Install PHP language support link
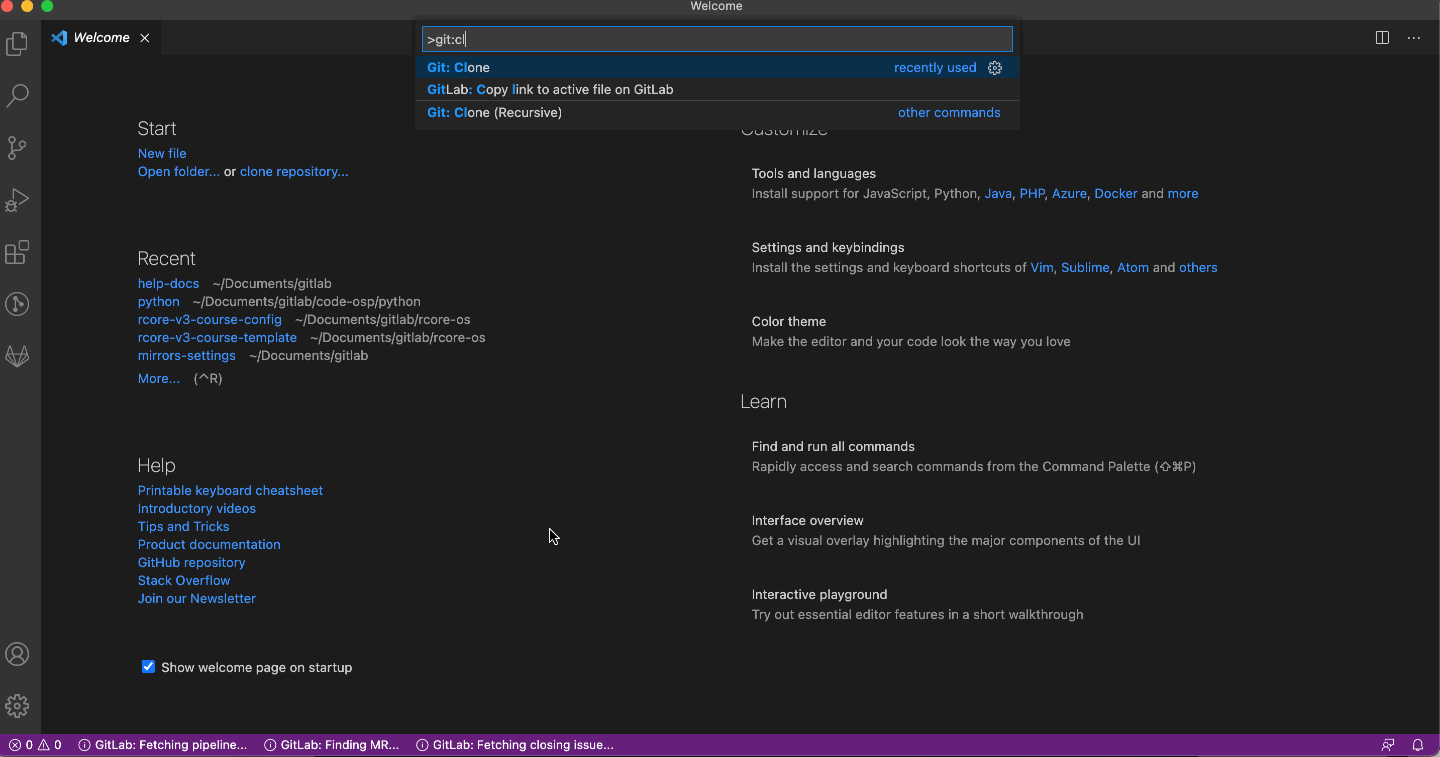The height and width of the screenshot is (757, 1440). click(1032, 194)
